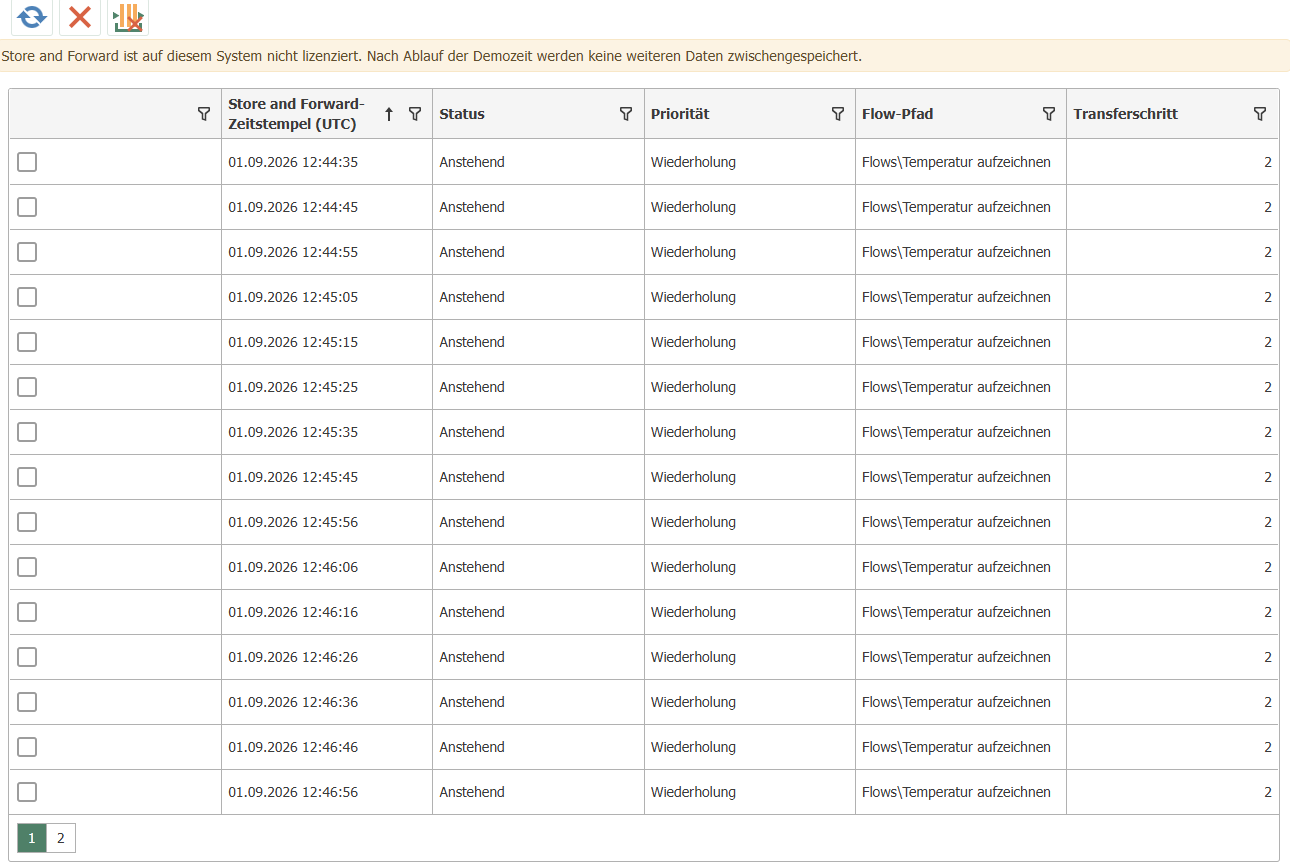Click the timestamp 01.09.2026 12:44:45
The width and height of the screenshot is (1290, 863).
click(293, 207)
